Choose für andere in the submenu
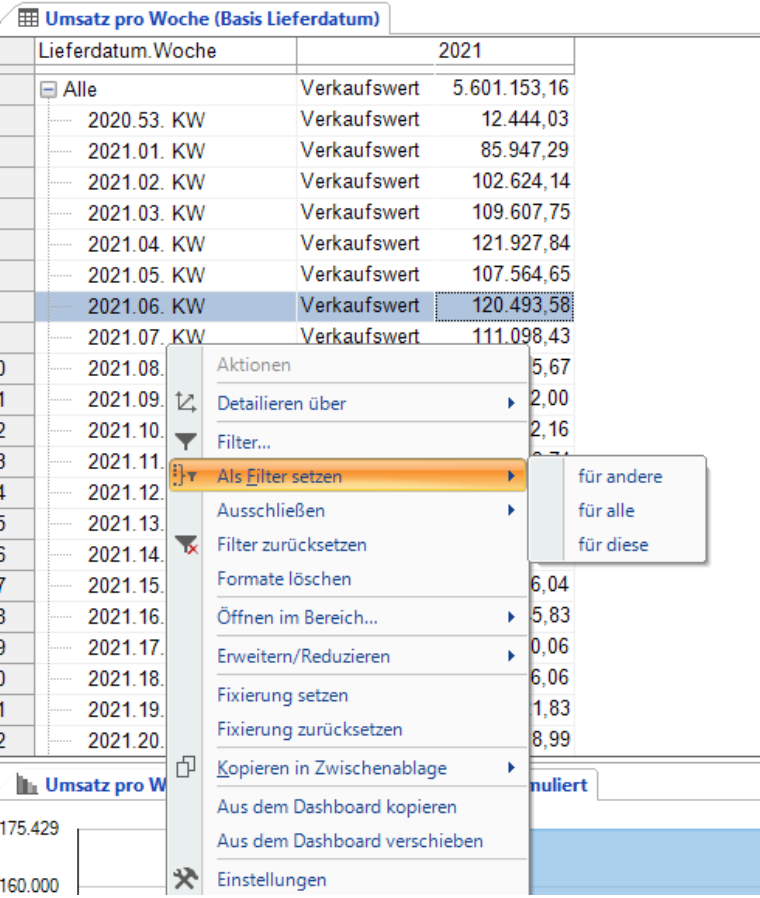Image resolution: width=760 pixels, height=898 pixels. click(620, 476)
